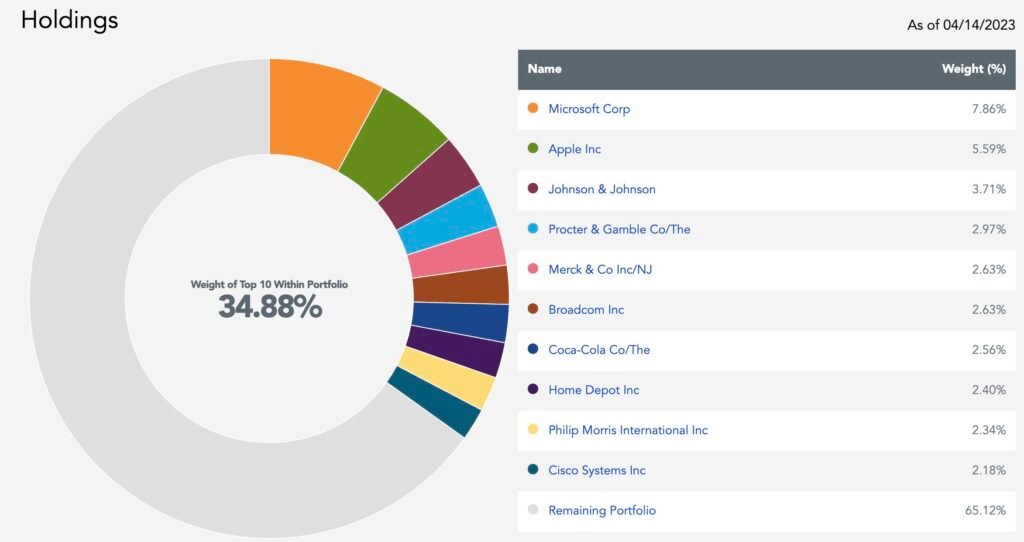The image size is (1024, 542).
Task: Sort by the Weight (%) column header
Action: click(x=973, y=69)
